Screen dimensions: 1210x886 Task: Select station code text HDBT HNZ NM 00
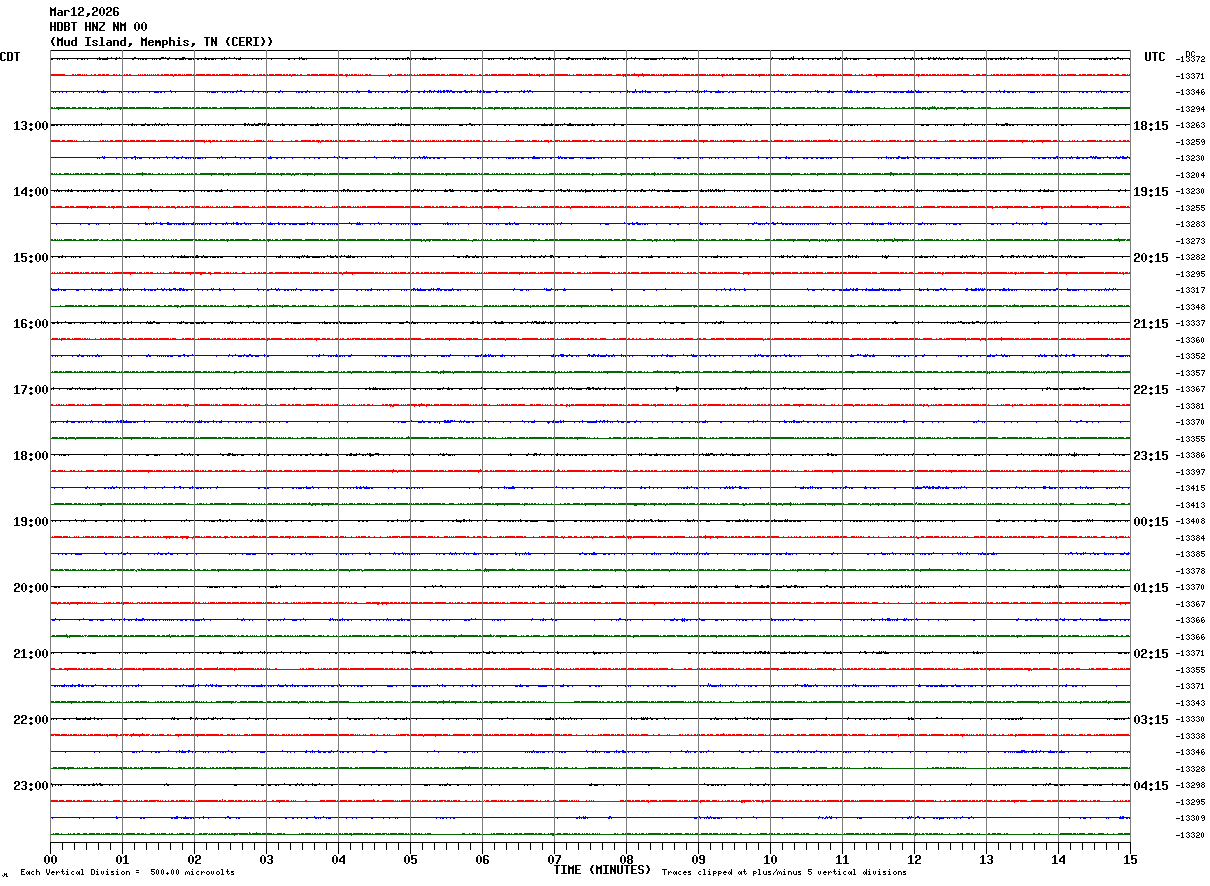click(x=98, y=27)
